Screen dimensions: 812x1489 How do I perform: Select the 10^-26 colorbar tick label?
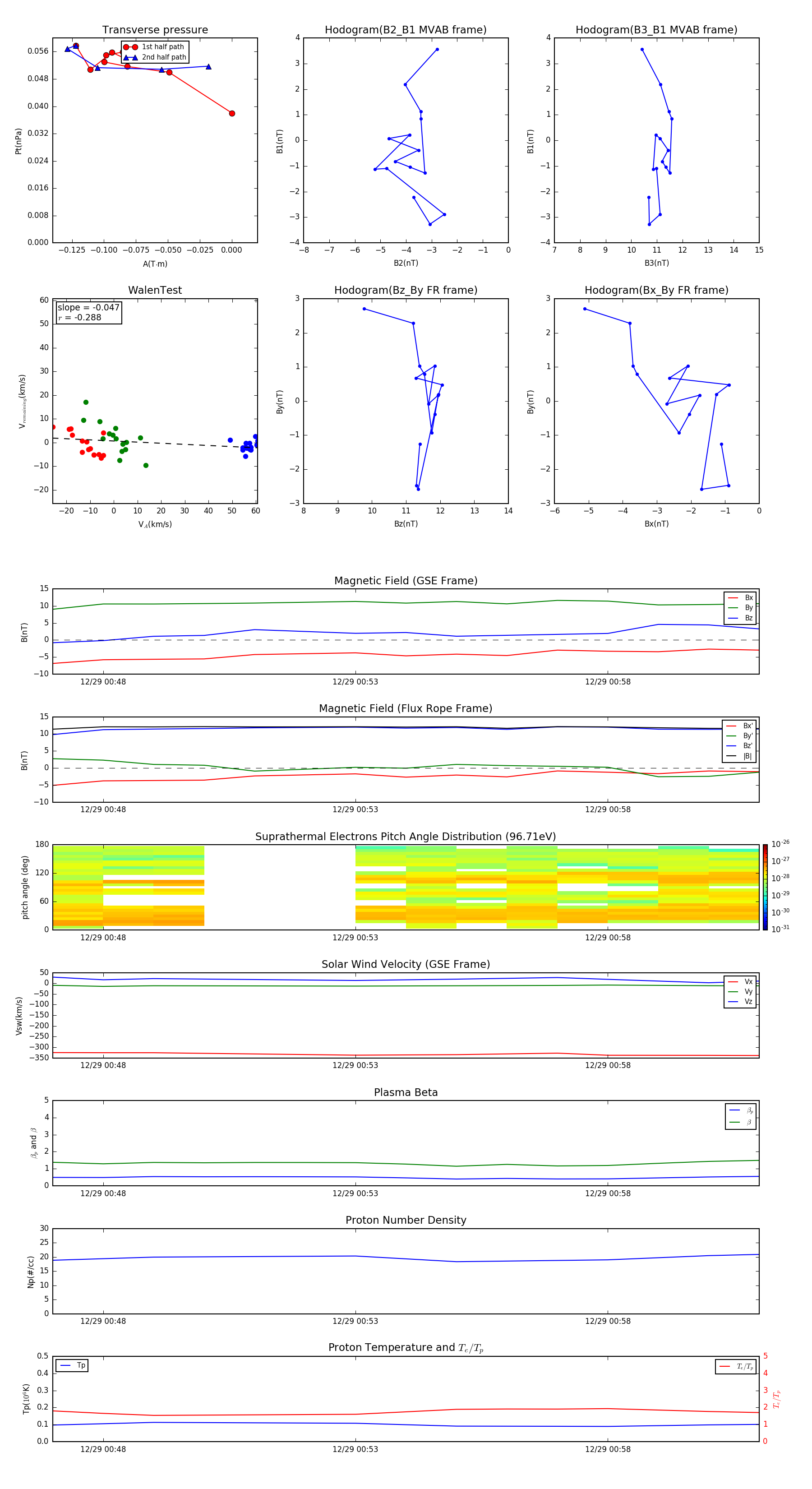(780, 844)
